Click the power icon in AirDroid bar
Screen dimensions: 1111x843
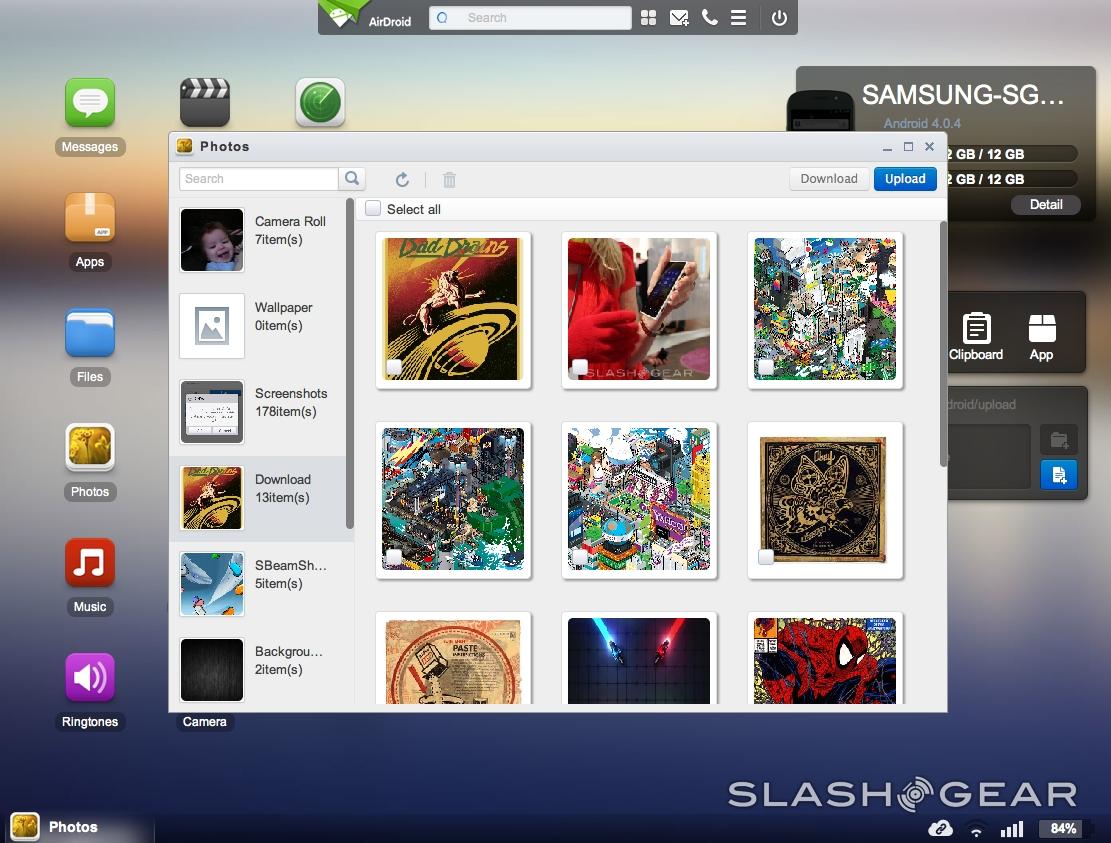tap(779, 18)
